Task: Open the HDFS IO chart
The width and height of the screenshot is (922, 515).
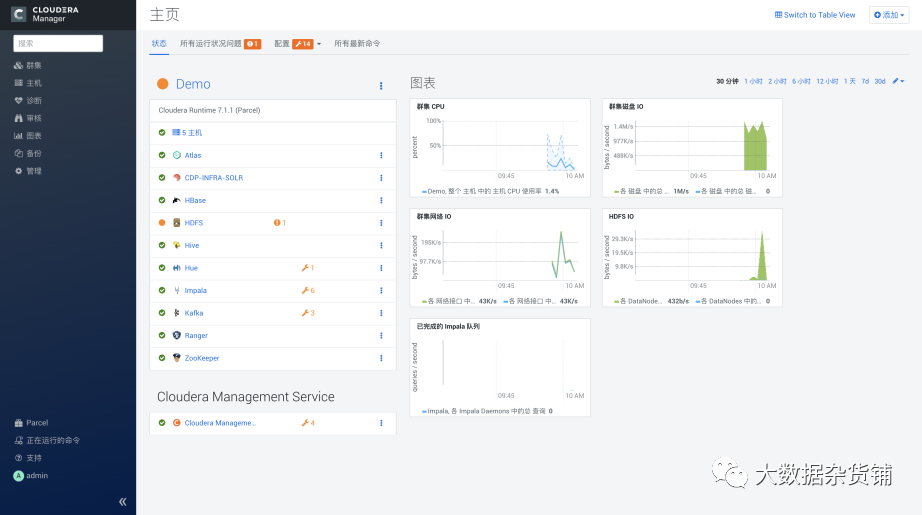Action: tap(692, 258)
